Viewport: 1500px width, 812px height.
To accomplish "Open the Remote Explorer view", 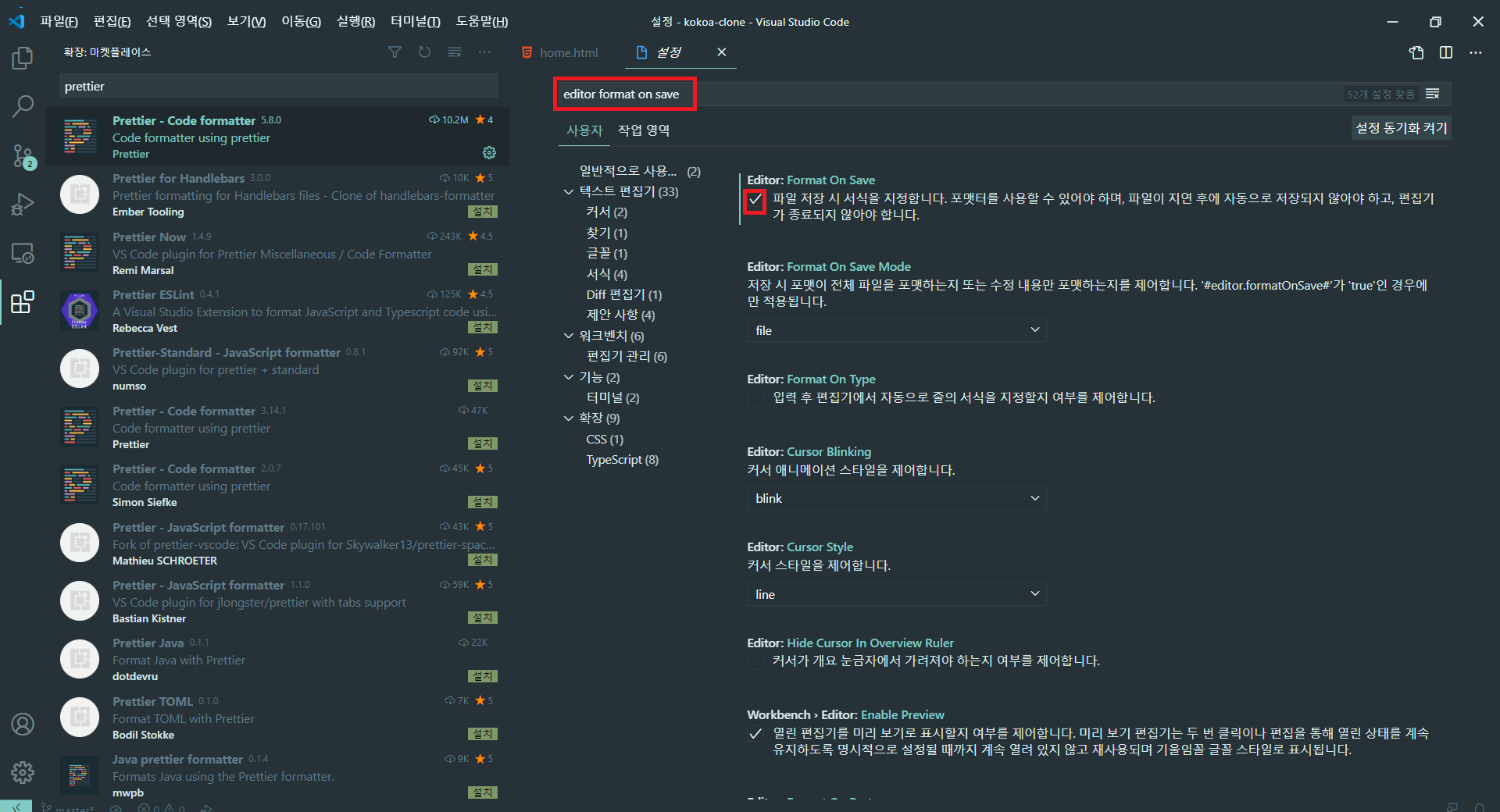I will tap(23, 253).
